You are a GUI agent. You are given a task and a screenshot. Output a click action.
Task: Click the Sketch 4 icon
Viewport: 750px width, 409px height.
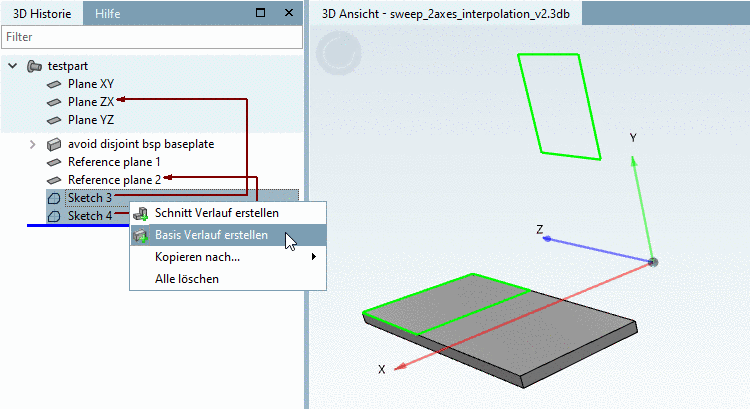54,216
